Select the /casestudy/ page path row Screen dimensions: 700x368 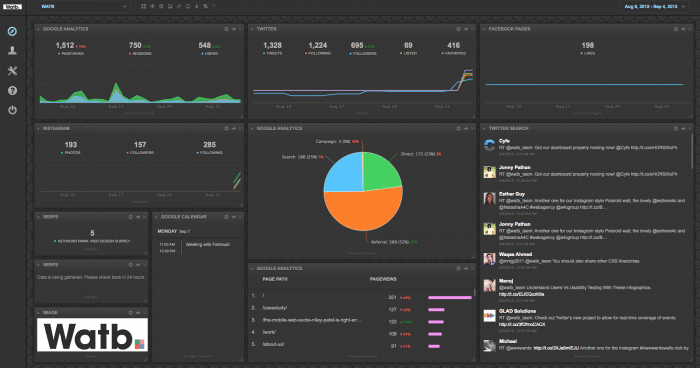(x=362, y=309)
